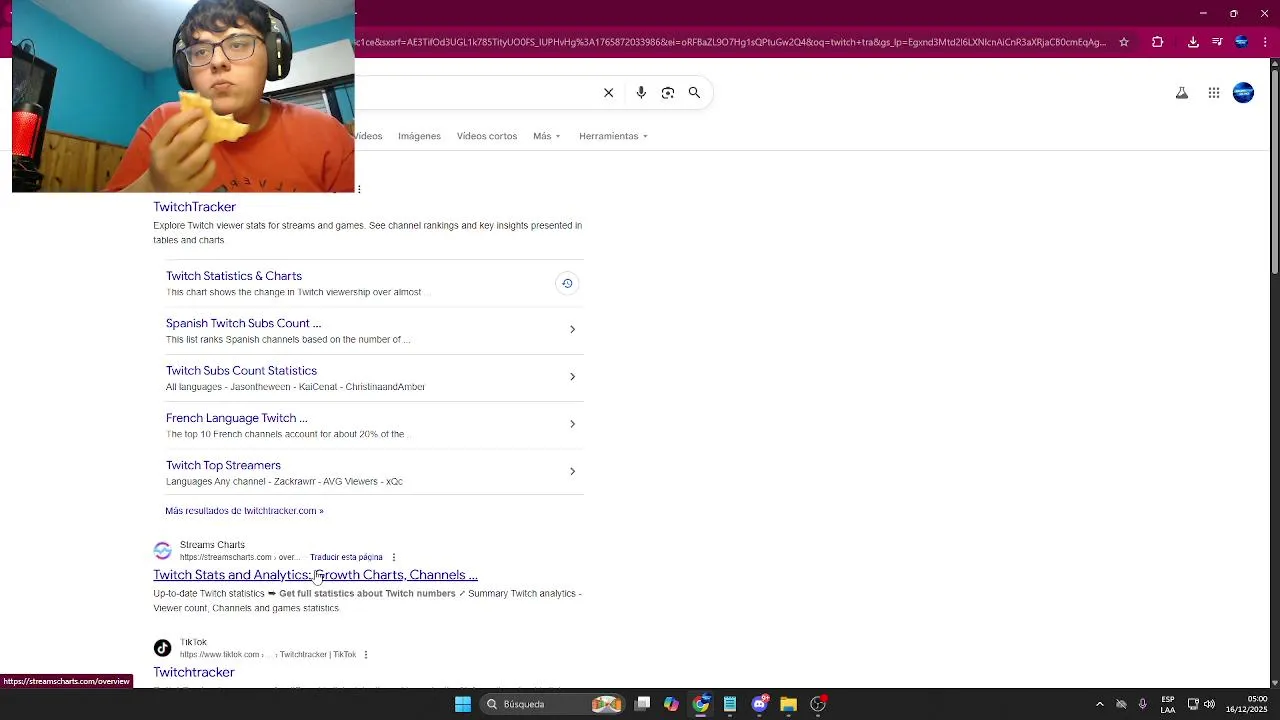Open options for TikTok result
1280x720 pixels.
click(x=365, y=654)
